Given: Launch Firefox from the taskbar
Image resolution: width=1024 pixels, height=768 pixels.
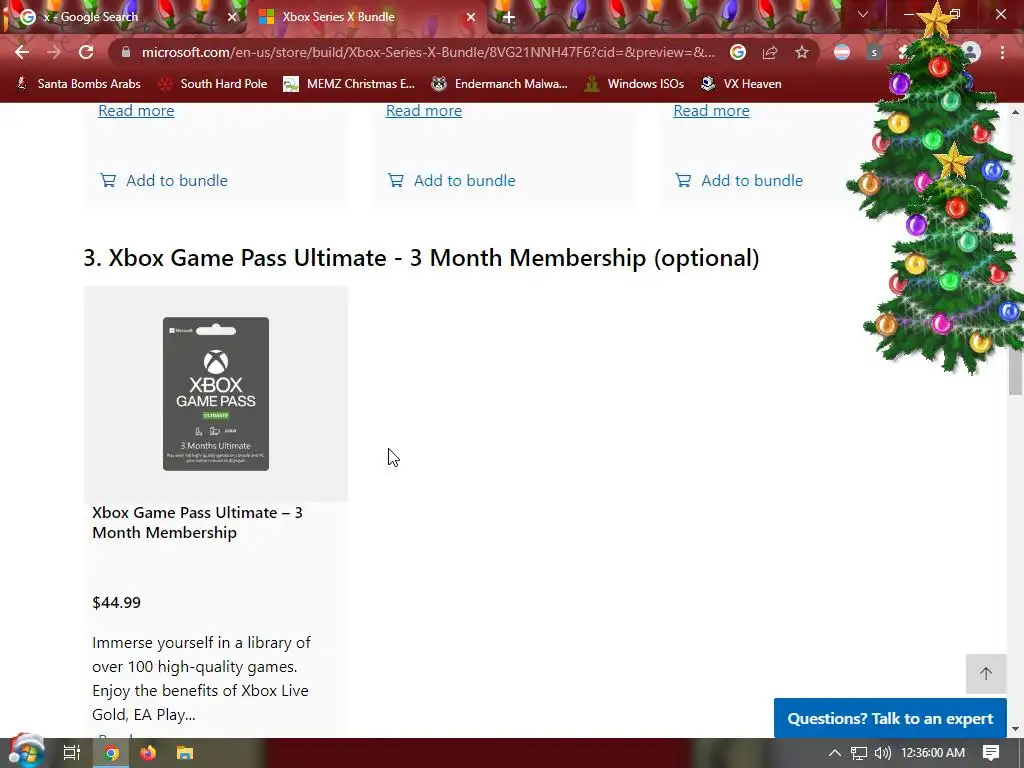Looking at the screenshot, I should pos(148,753).
